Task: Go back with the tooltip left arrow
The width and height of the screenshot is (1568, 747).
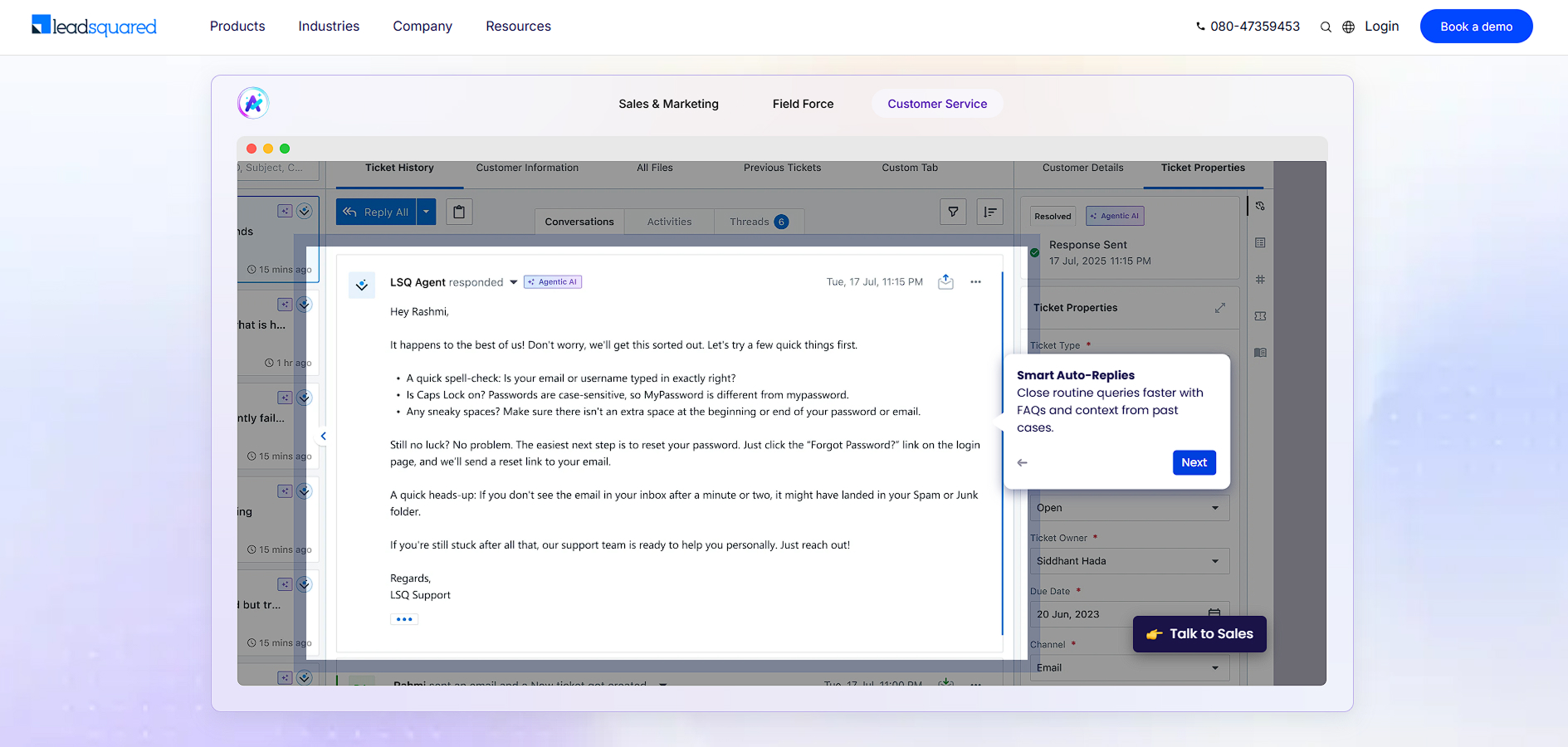Action: 1023,462
